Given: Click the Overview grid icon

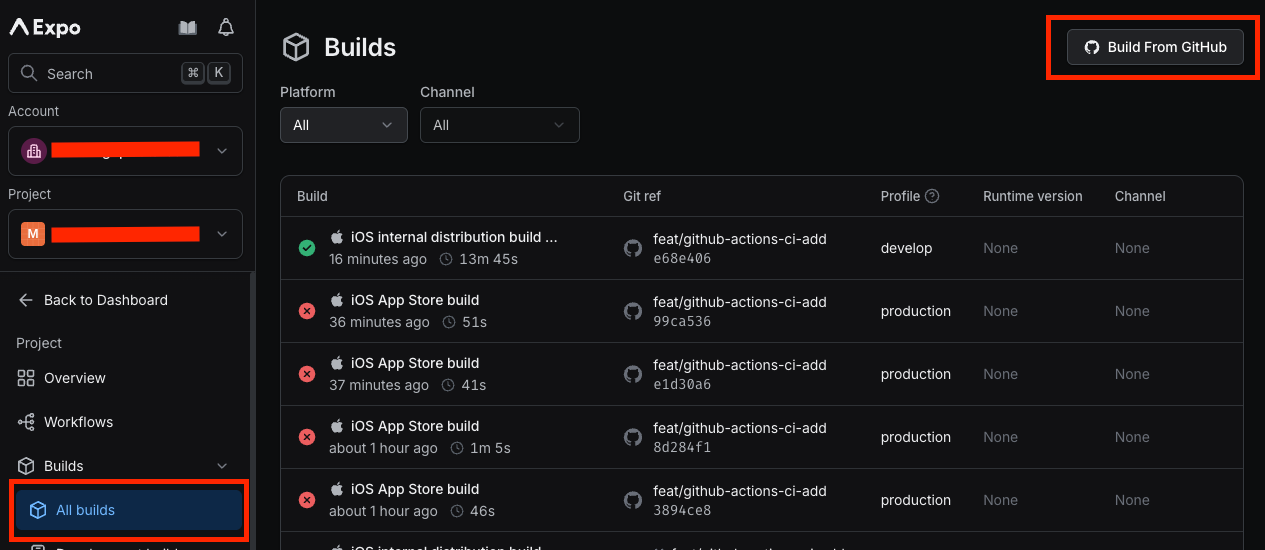Looking at the screenshot, I should tap(27, 378).
